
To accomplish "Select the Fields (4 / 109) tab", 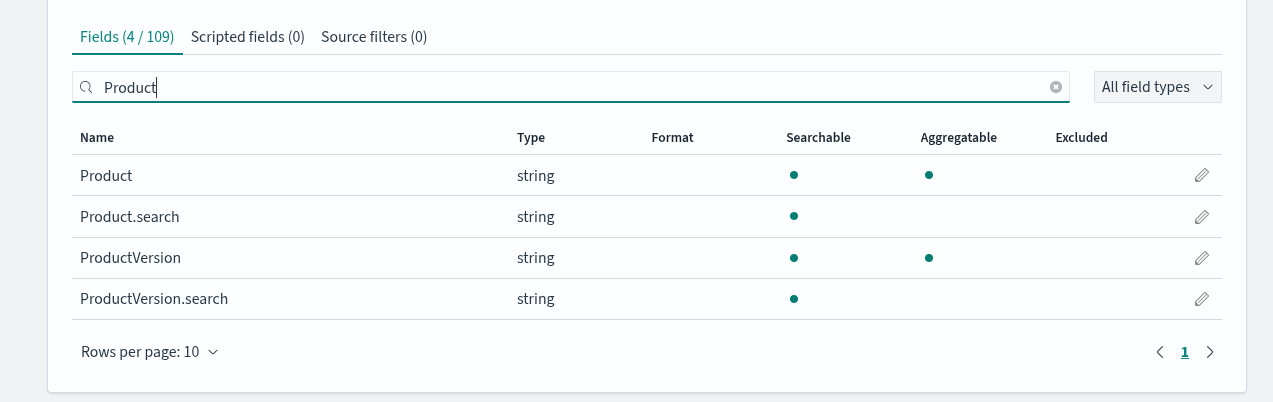I will 127,37.
